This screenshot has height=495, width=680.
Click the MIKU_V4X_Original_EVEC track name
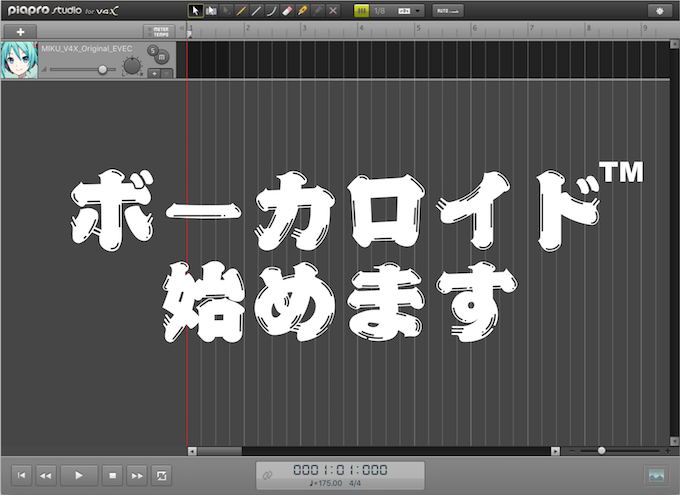tap(87, 49)
